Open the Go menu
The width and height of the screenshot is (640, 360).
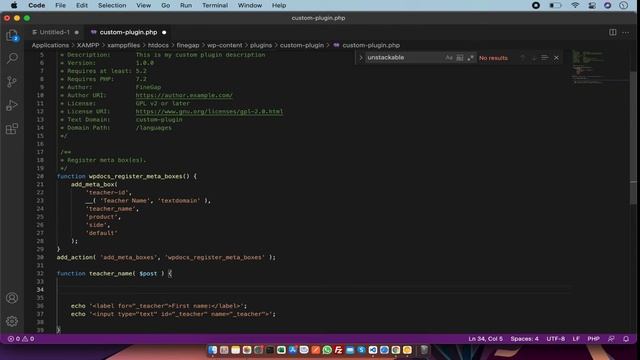point(165,5)
